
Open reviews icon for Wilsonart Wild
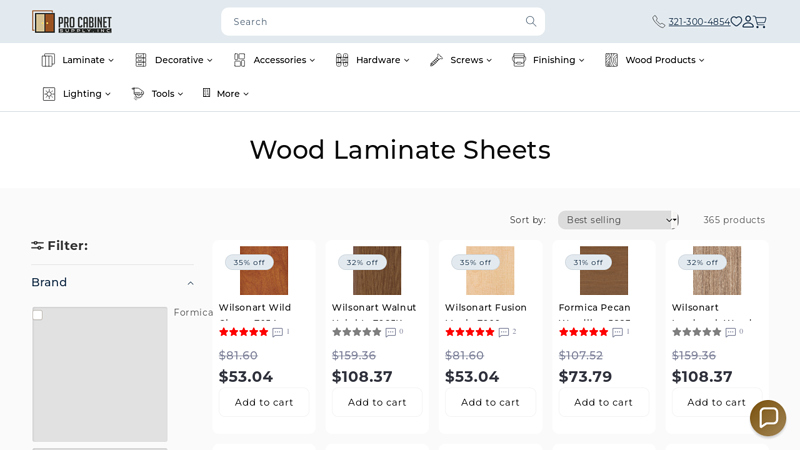(277, 333)
